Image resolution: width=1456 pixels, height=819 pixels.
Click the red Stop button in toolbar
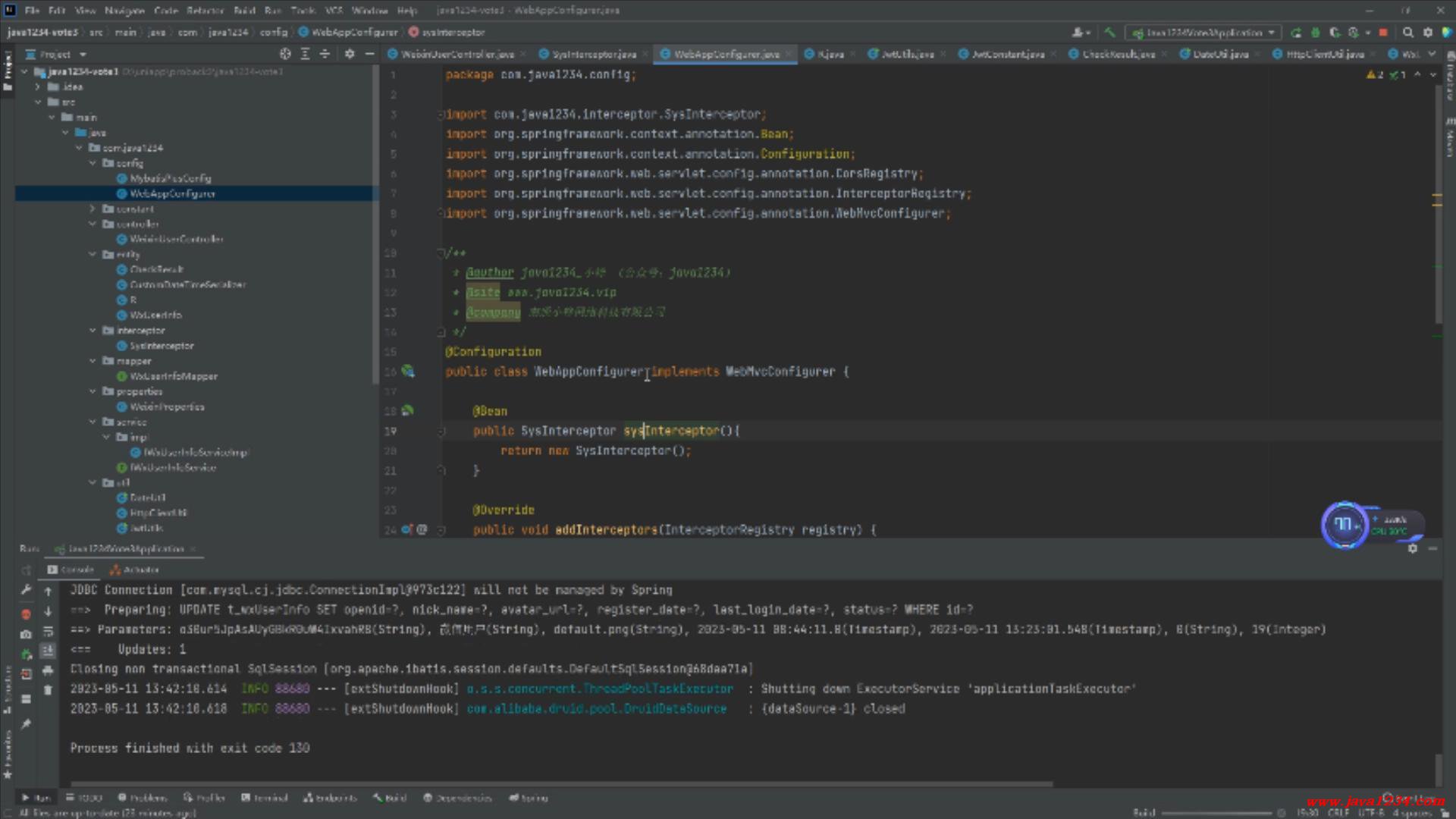pyautogui.click(x=1383, y=33)
